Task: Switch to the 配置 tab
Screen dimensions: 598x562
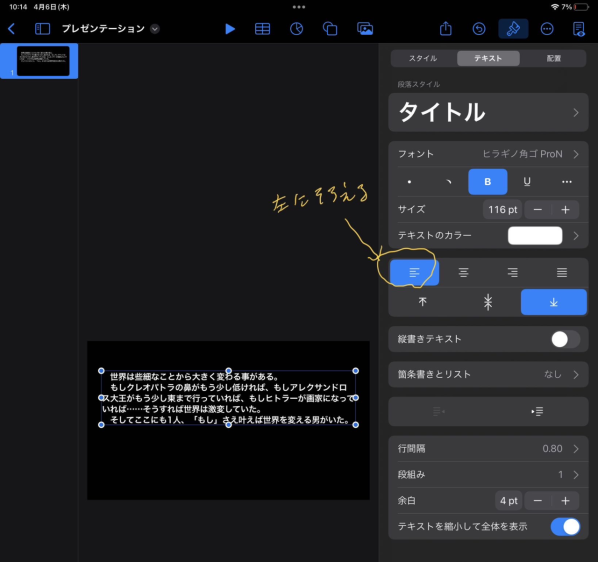Action: tap(553, 58)
